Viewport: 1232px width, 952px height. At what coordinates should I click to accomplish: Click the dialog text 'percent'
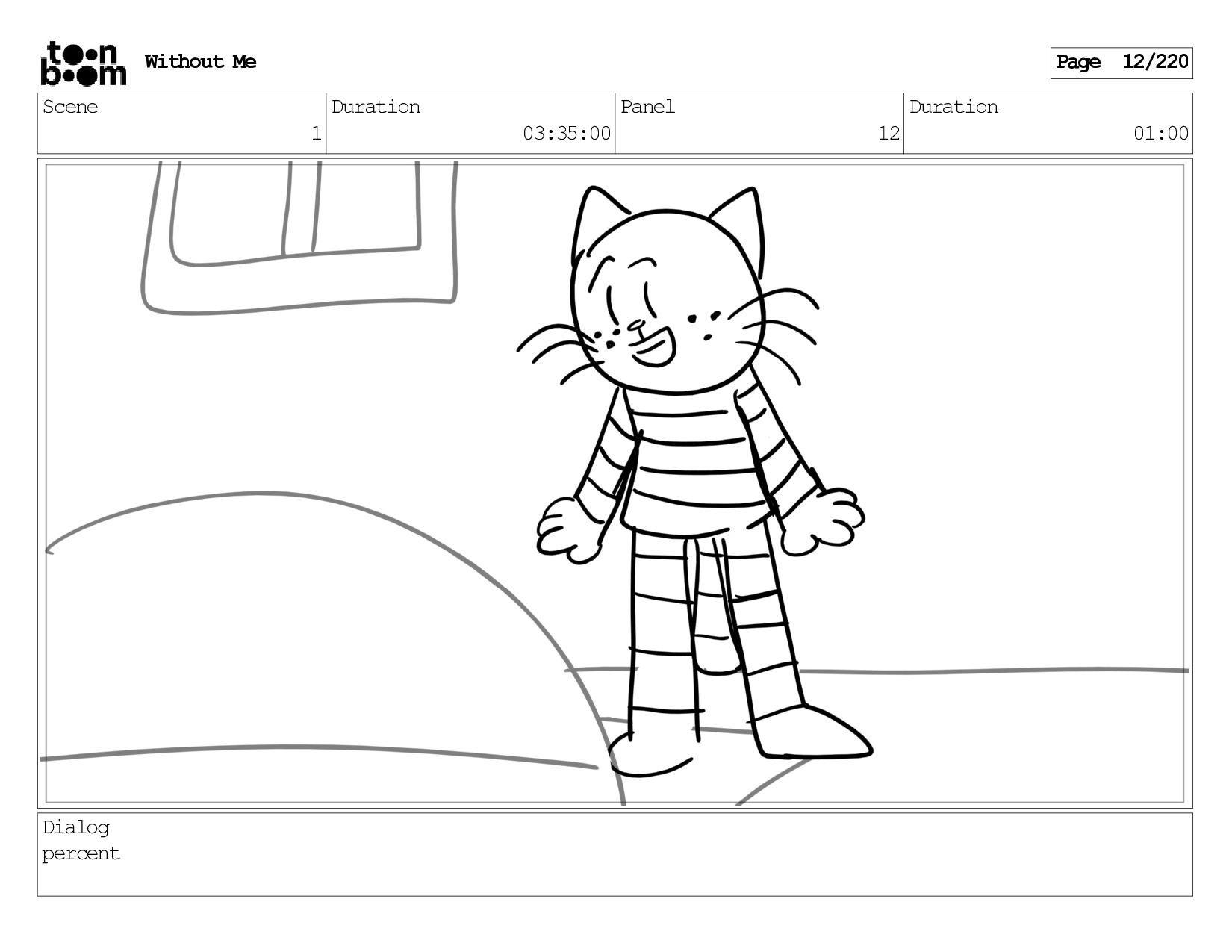click(81, 853)
